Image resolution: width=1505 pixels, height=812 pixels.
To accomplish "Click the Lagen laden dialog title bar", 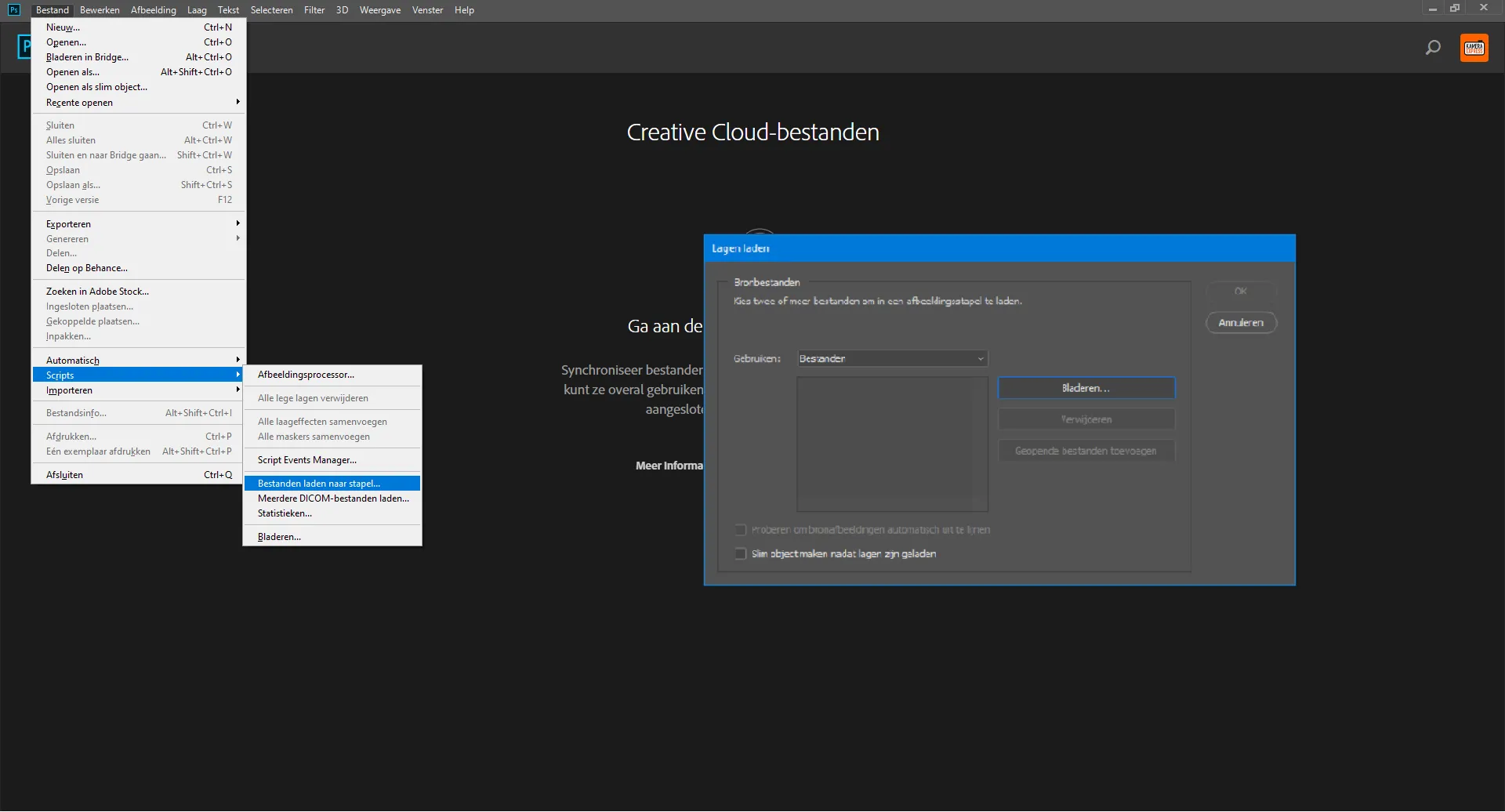I will [x=999, y=248].
